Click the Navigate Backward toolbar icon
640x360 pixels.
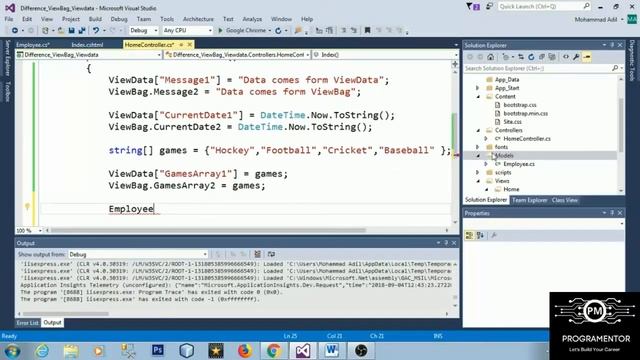(15, 31)
